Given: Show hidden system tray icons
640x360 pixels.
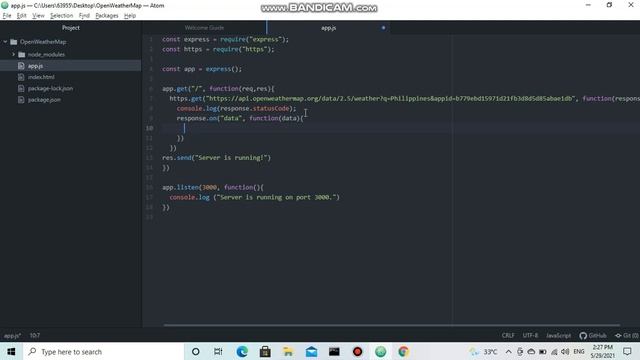Looking at the screenshot, I should (x=508, y=351).
